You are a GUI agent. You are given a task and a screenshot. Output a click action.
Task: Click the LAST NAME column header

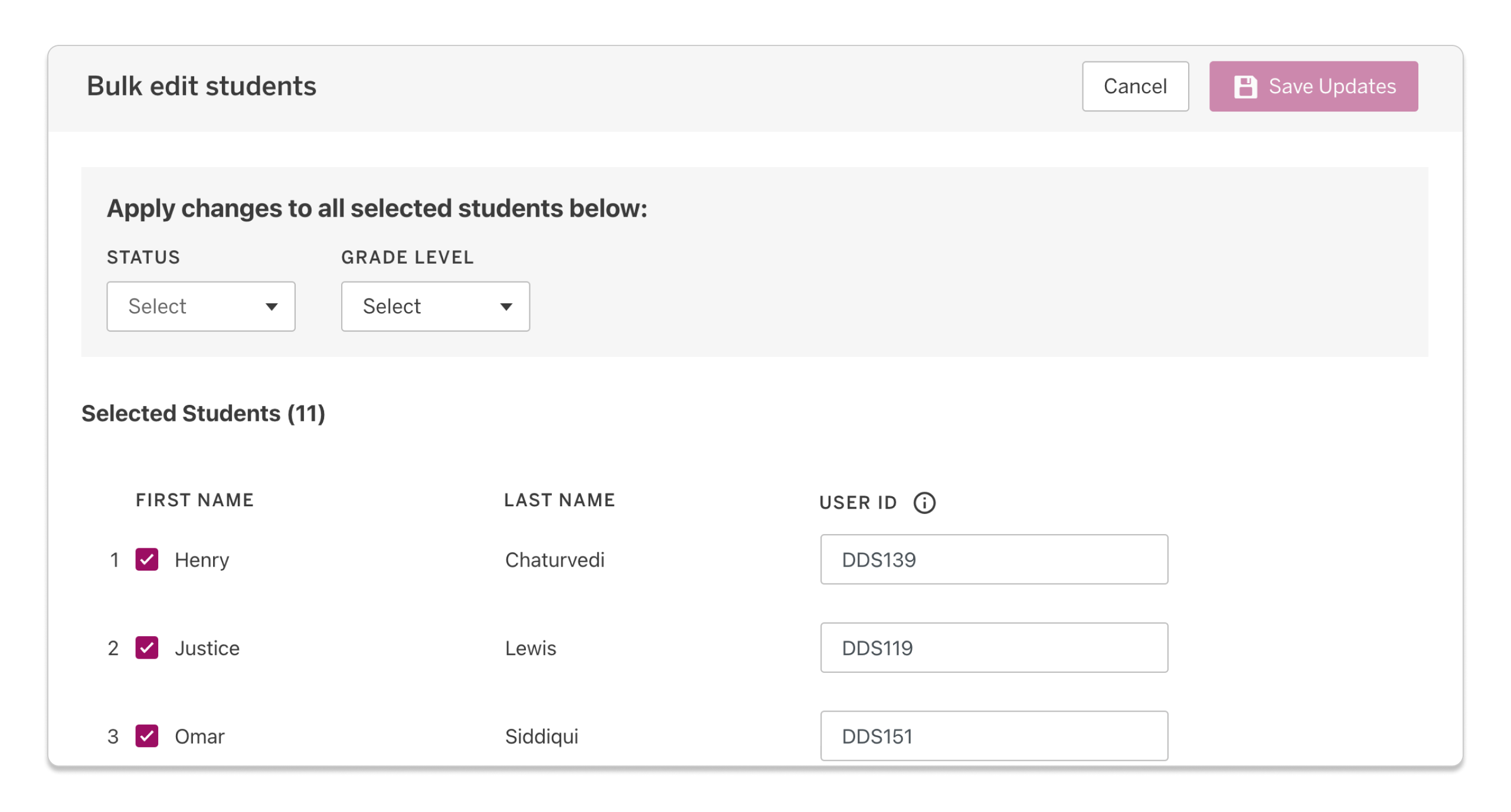coord(559,500)
